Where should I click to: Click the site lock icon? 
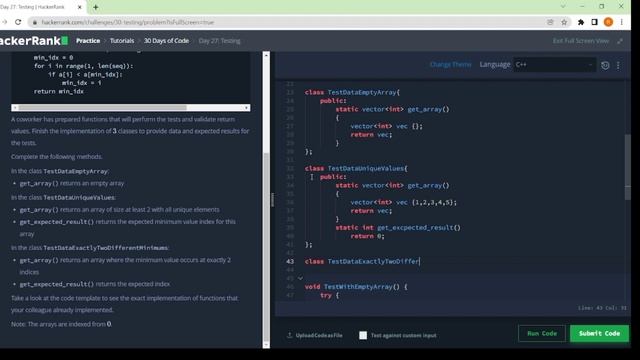coord(35,22)
